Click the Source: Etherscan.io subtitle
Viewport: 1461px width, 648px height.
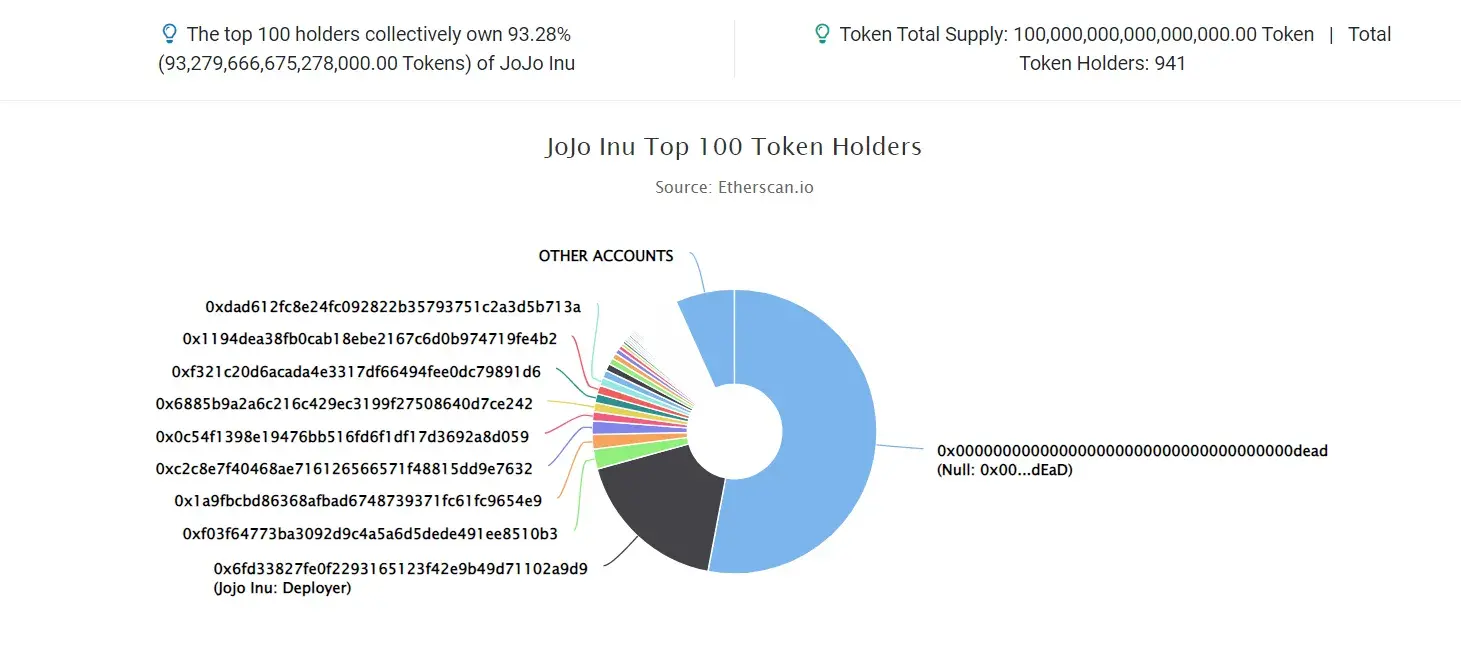point(734,187)
